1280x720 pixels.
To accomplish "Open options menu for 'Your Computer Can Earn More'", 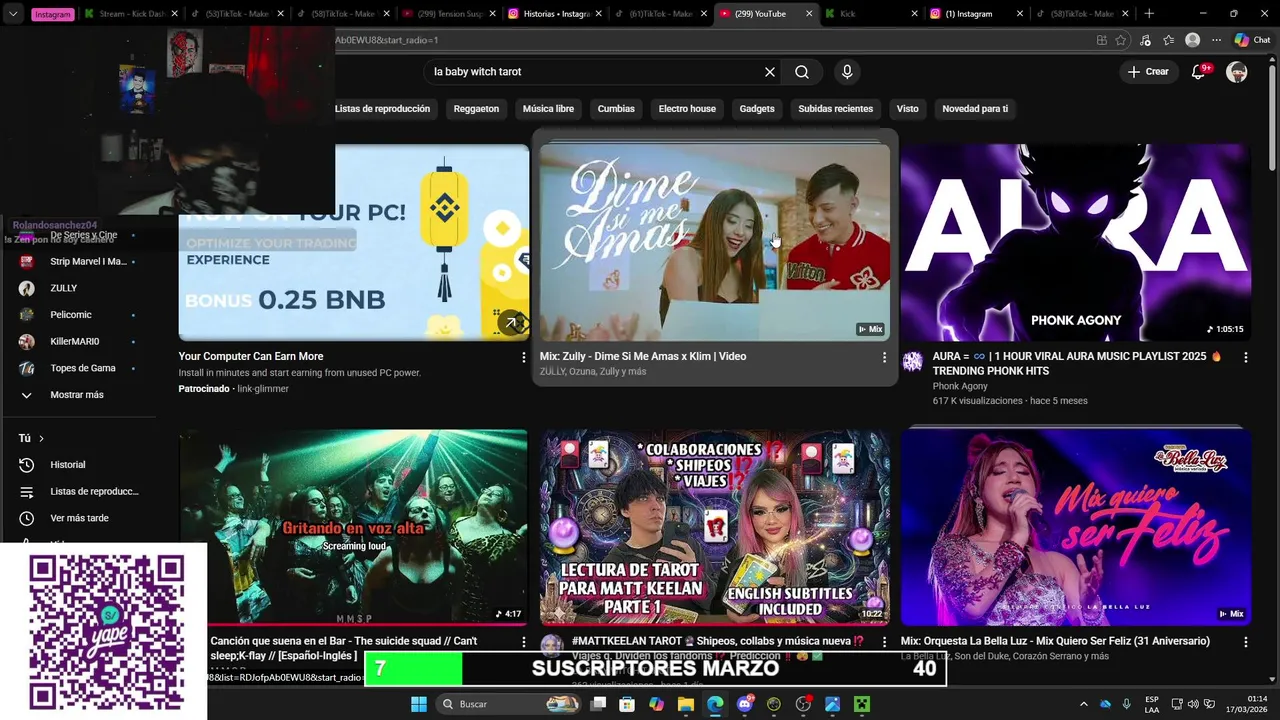I will (523, 357).
